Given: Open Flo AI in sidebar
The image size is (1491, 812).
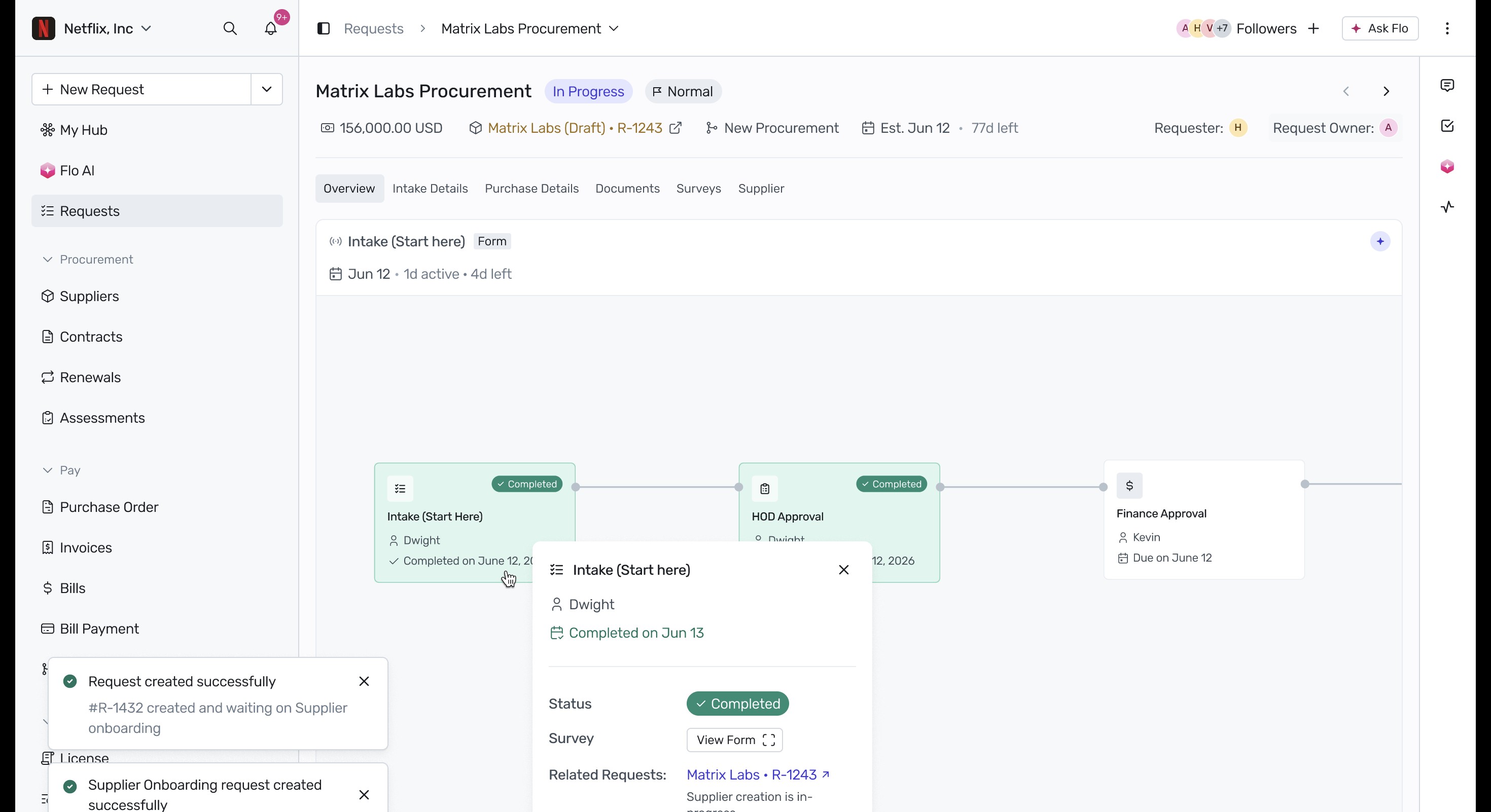Looking at the screenshot, I should coord(157,171).
